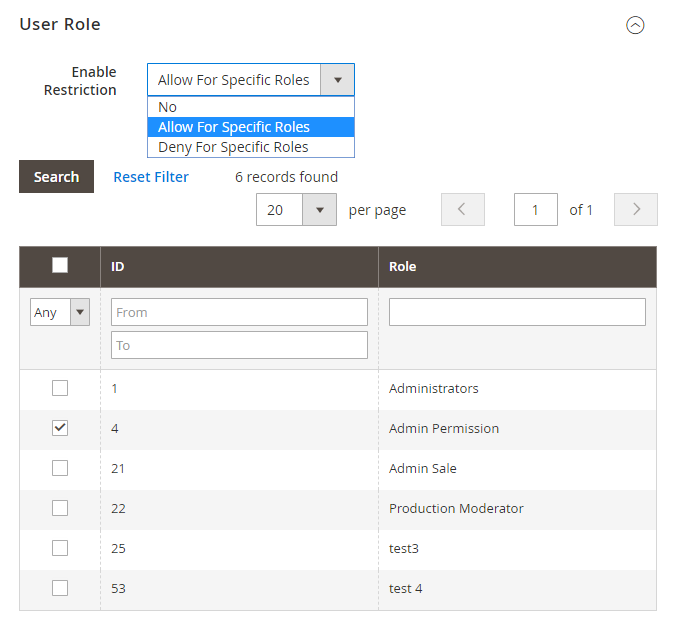Open the per page count dropdown
Image resolution: width=677 pixels, height=626 pixels.
click(319, 210)
